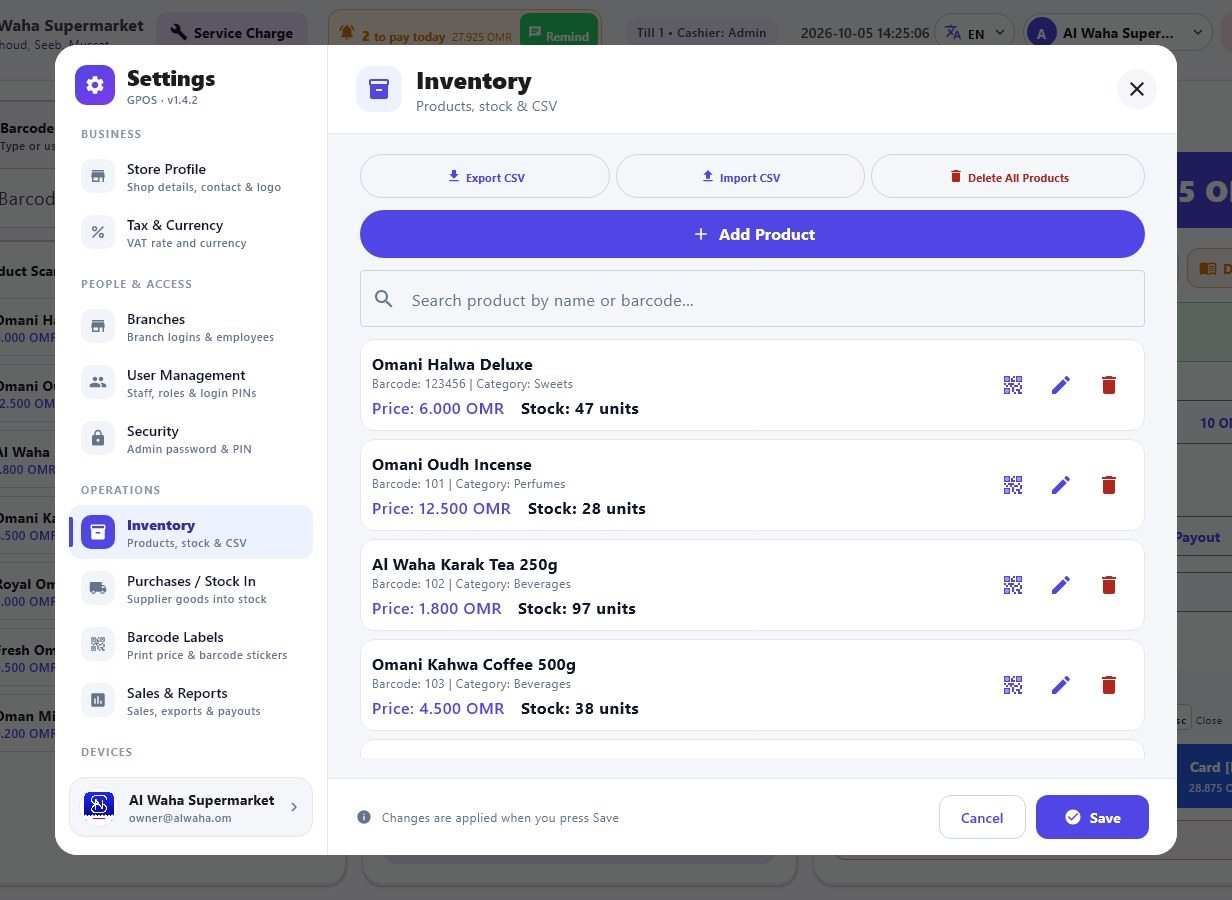The height and width of the screenshot is (900, 1232).
Task: Edit Omani Kahwa Coffee 500g
Action: coord(1061,685)
